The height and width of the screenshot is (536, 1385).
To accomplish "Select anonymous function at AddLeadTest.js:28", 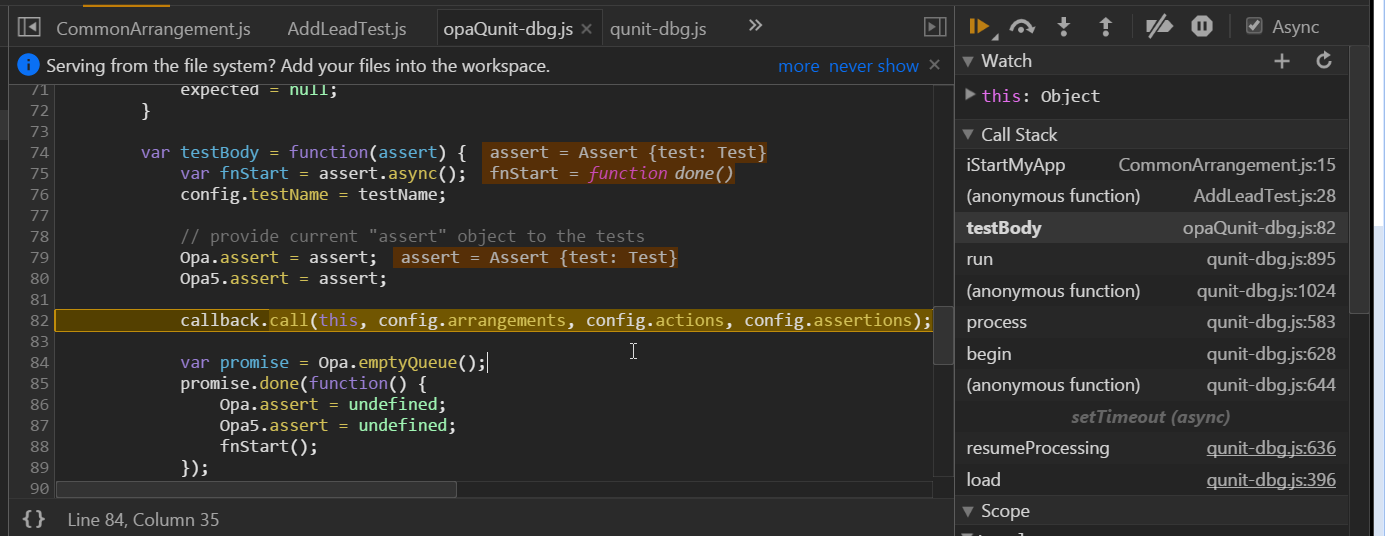I will (1151, 196).
